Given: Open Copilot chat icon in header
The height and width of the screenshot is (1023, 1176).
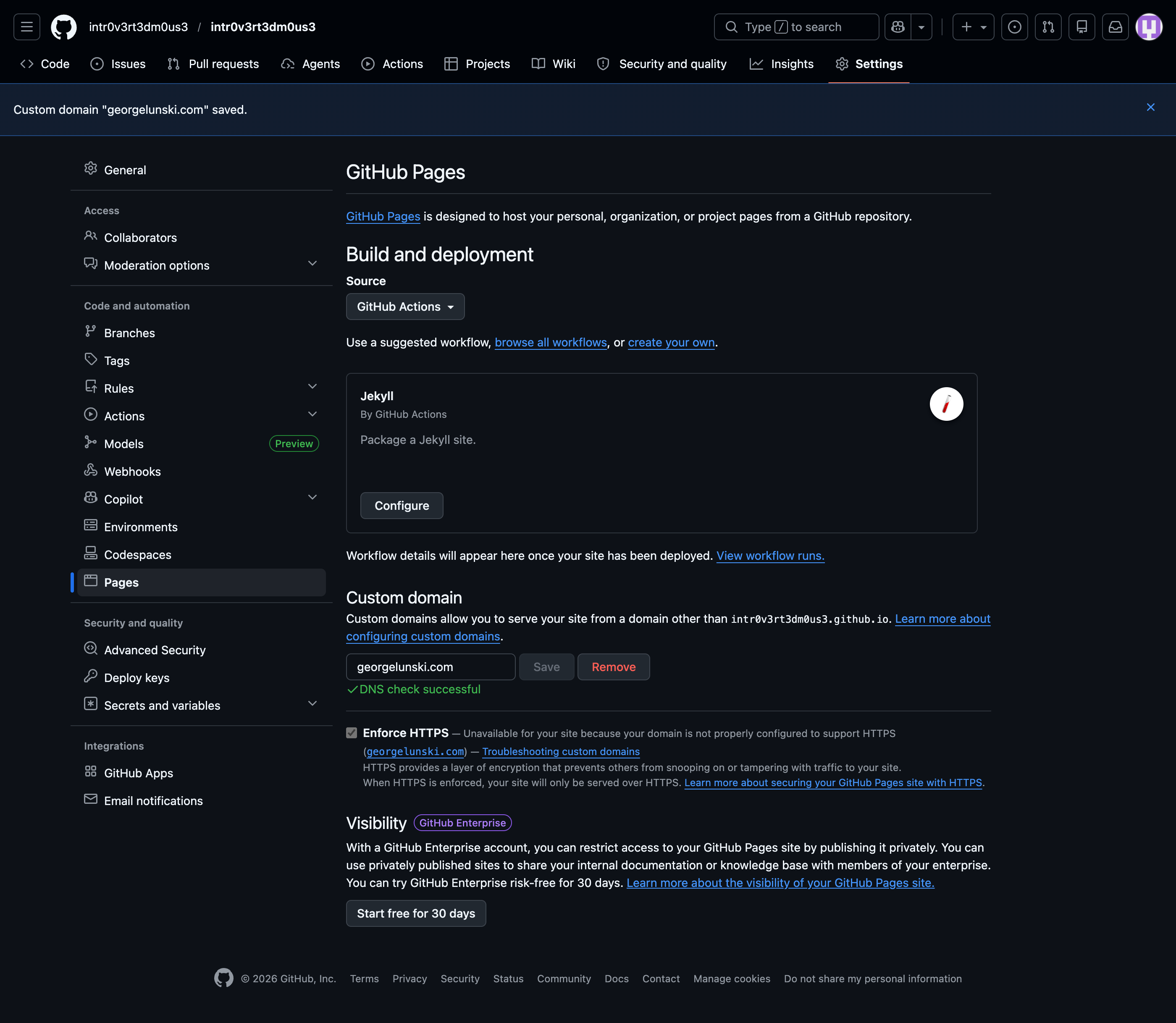Looking at the screenshot, I should point(898,27).
